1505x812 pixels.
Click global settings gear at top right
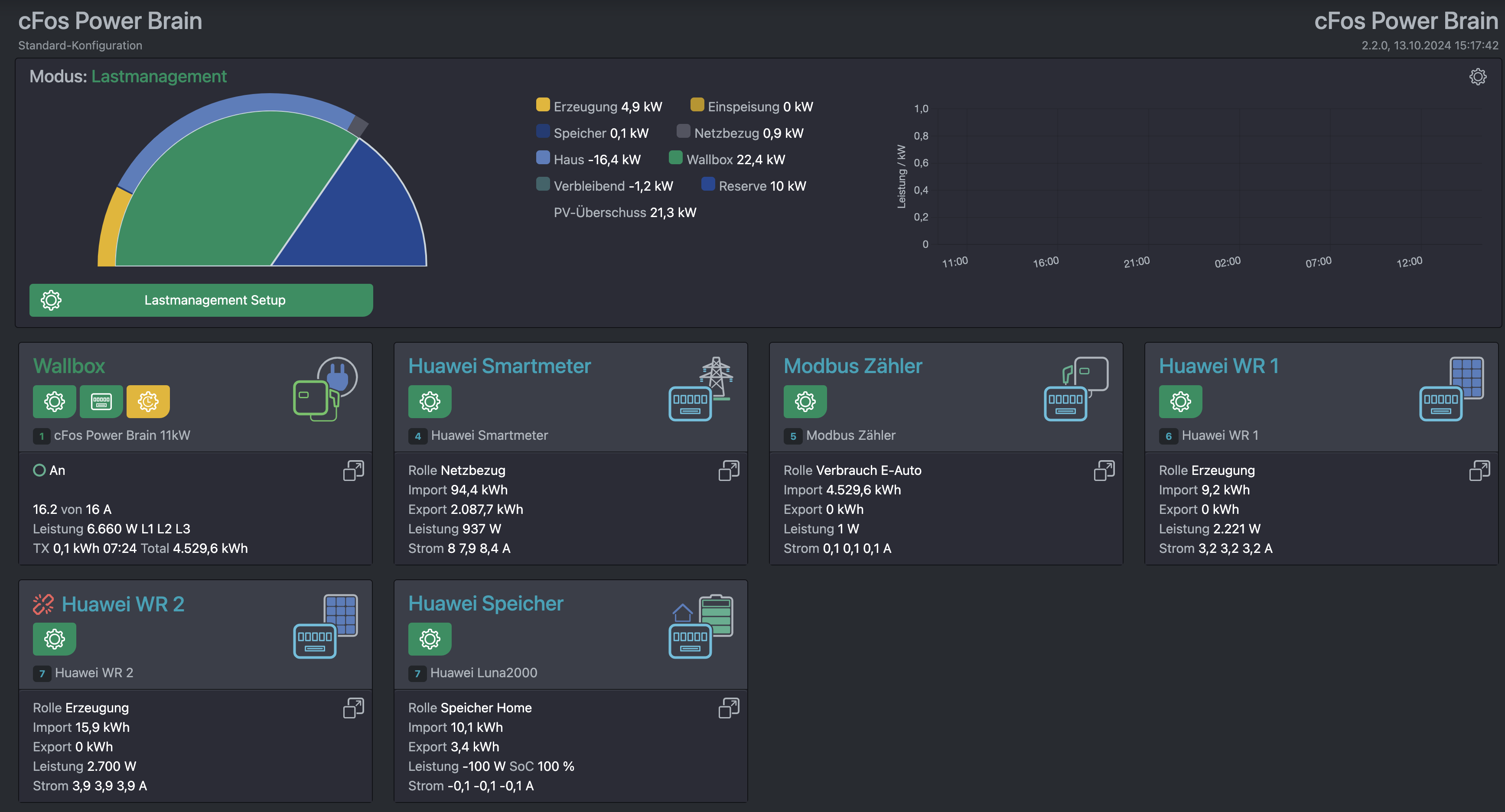(1478, 77)
